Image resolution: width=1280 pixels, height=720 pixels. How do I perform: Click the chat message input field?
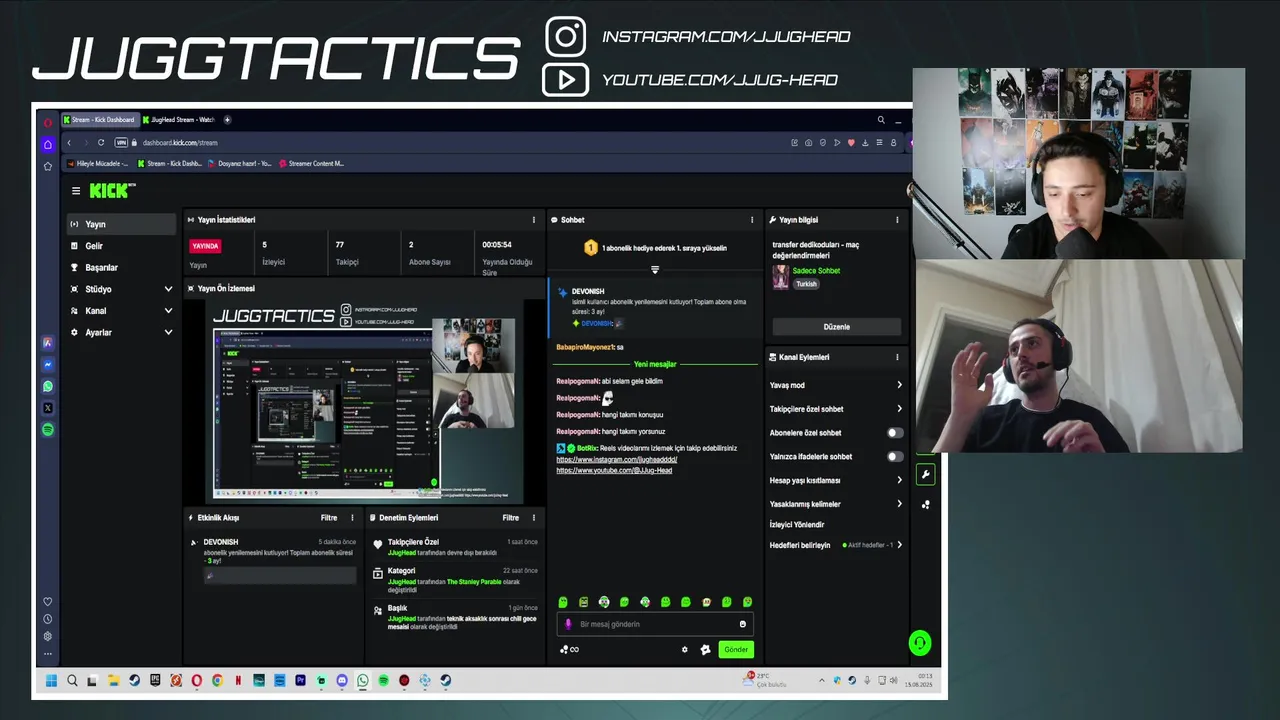(x=655, y=624)
